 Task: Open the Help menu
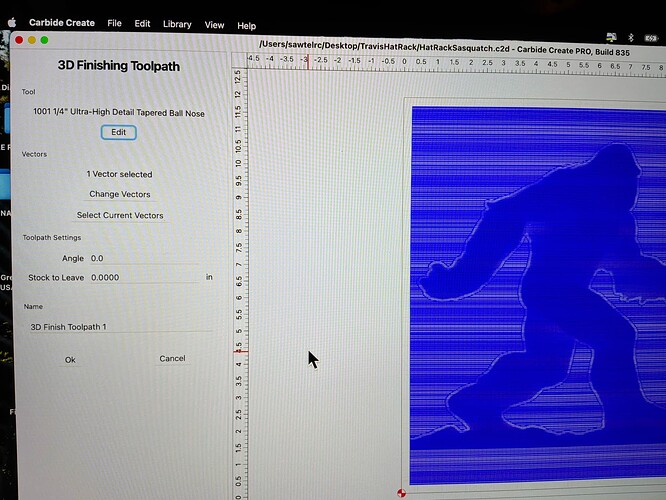(246, 26)
